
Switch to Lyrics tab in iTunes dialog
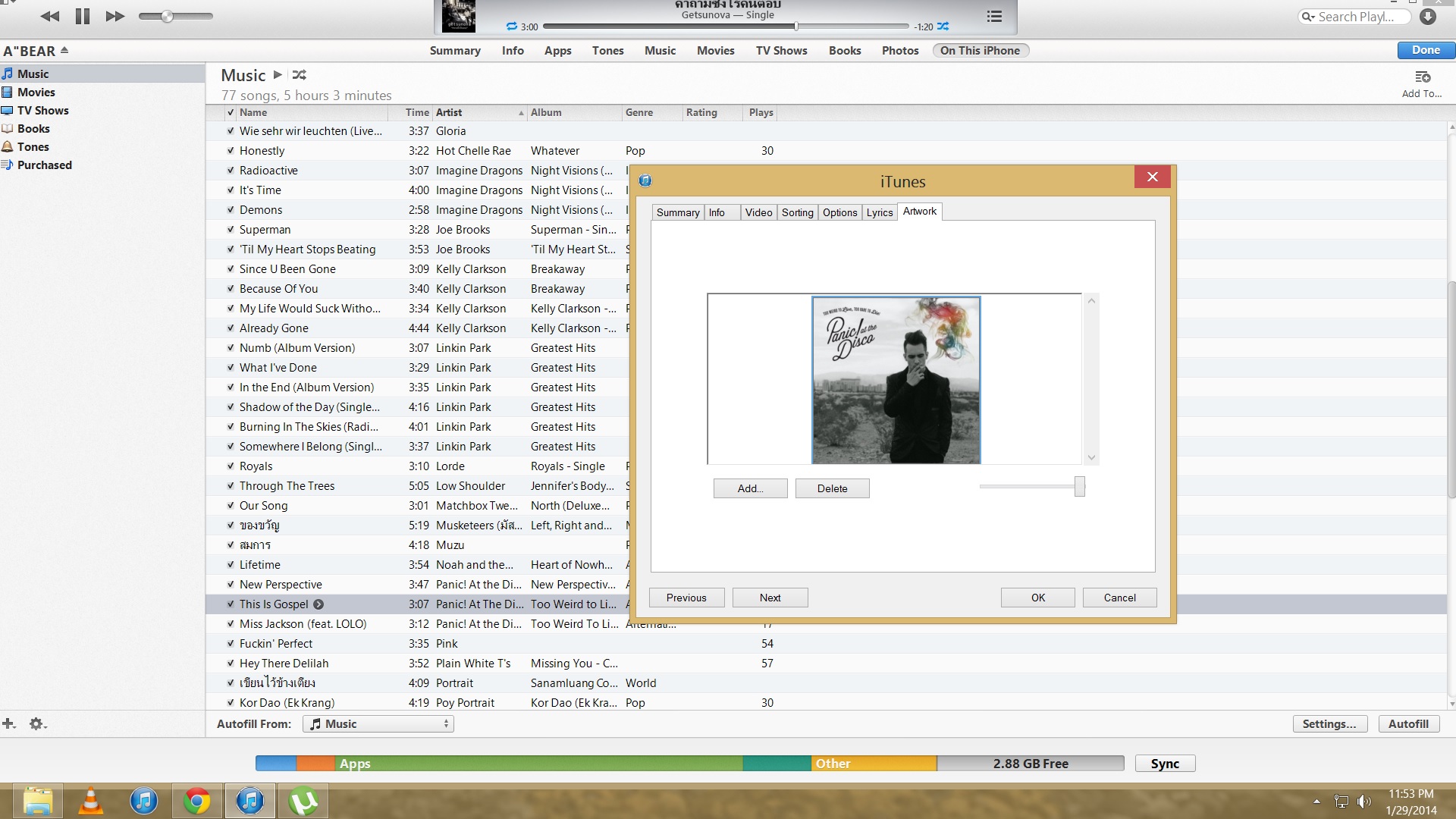tap(880, 212)
